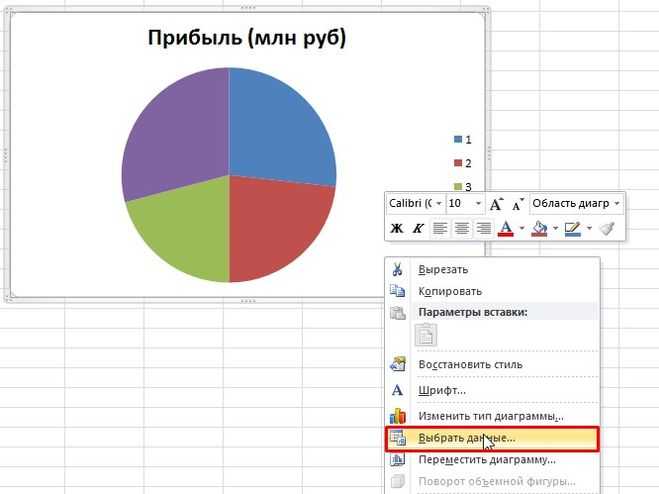Click legend label 1
Screen dimensions: 659x494
(x=468, y=140)
